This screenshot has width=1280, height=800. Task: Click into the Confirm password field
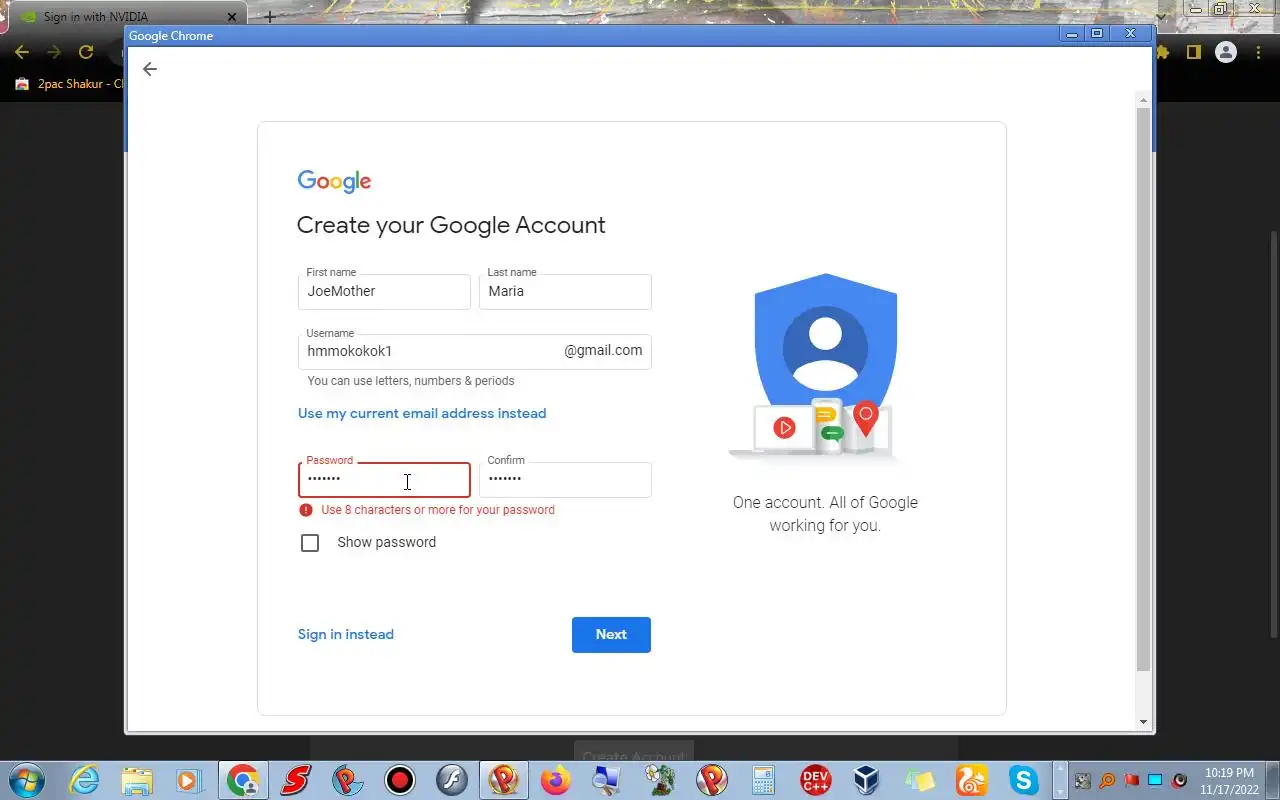[x=565, y=480]
